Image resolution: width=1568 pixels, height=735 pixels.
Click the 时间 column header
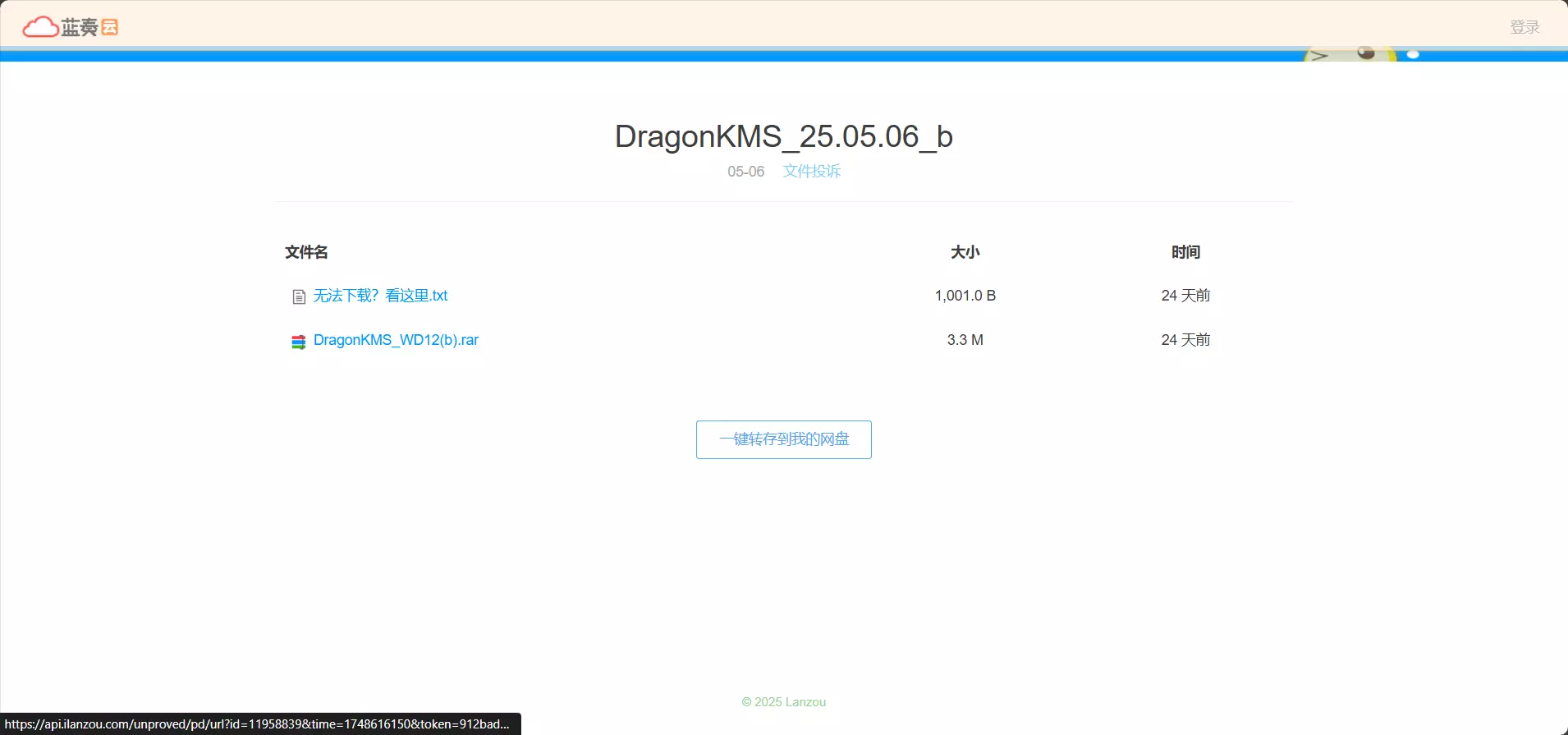(x=1185, y=252)
